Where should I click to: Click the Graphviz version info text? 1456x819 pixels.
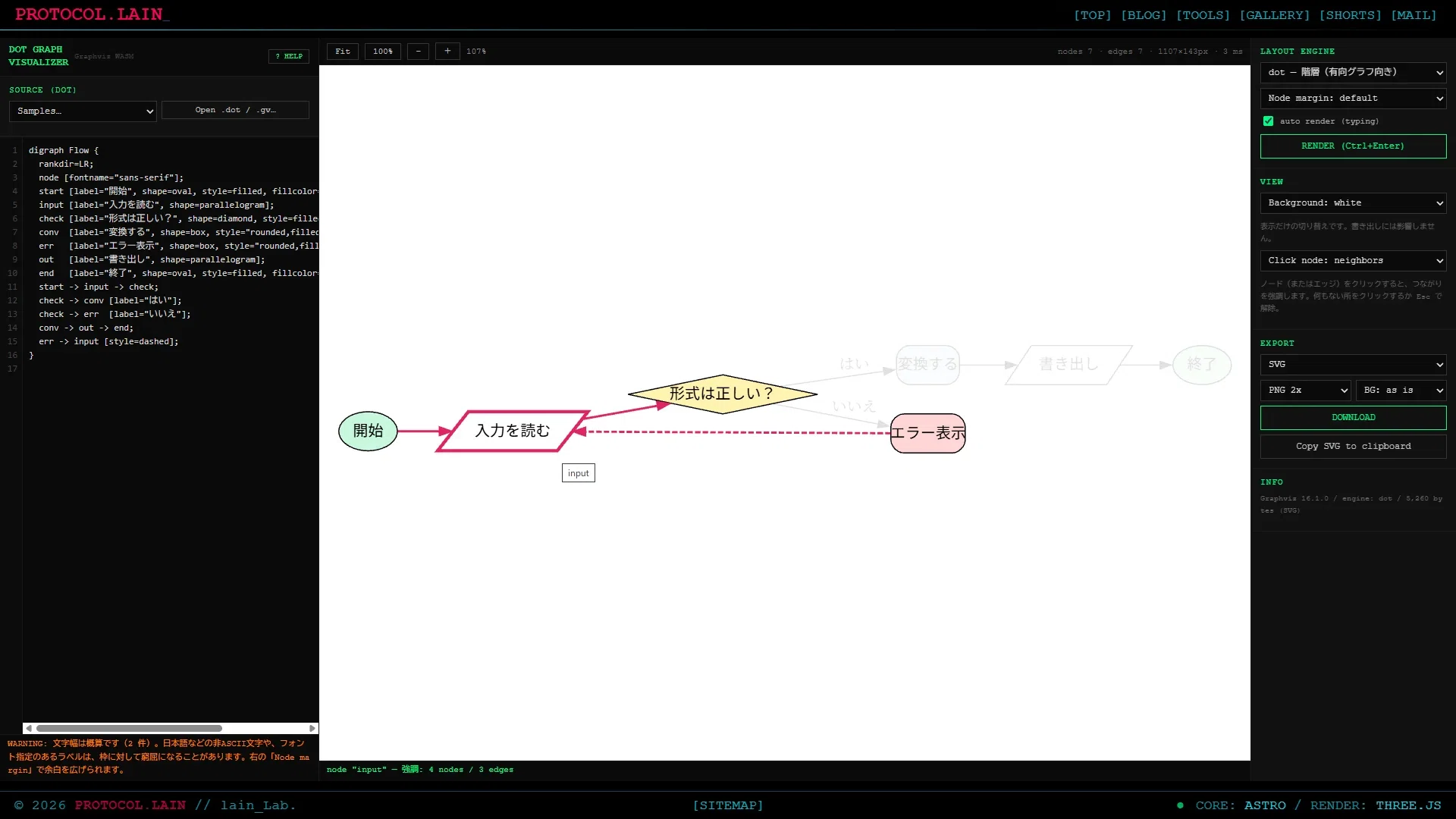click(x=1351, y=504)
